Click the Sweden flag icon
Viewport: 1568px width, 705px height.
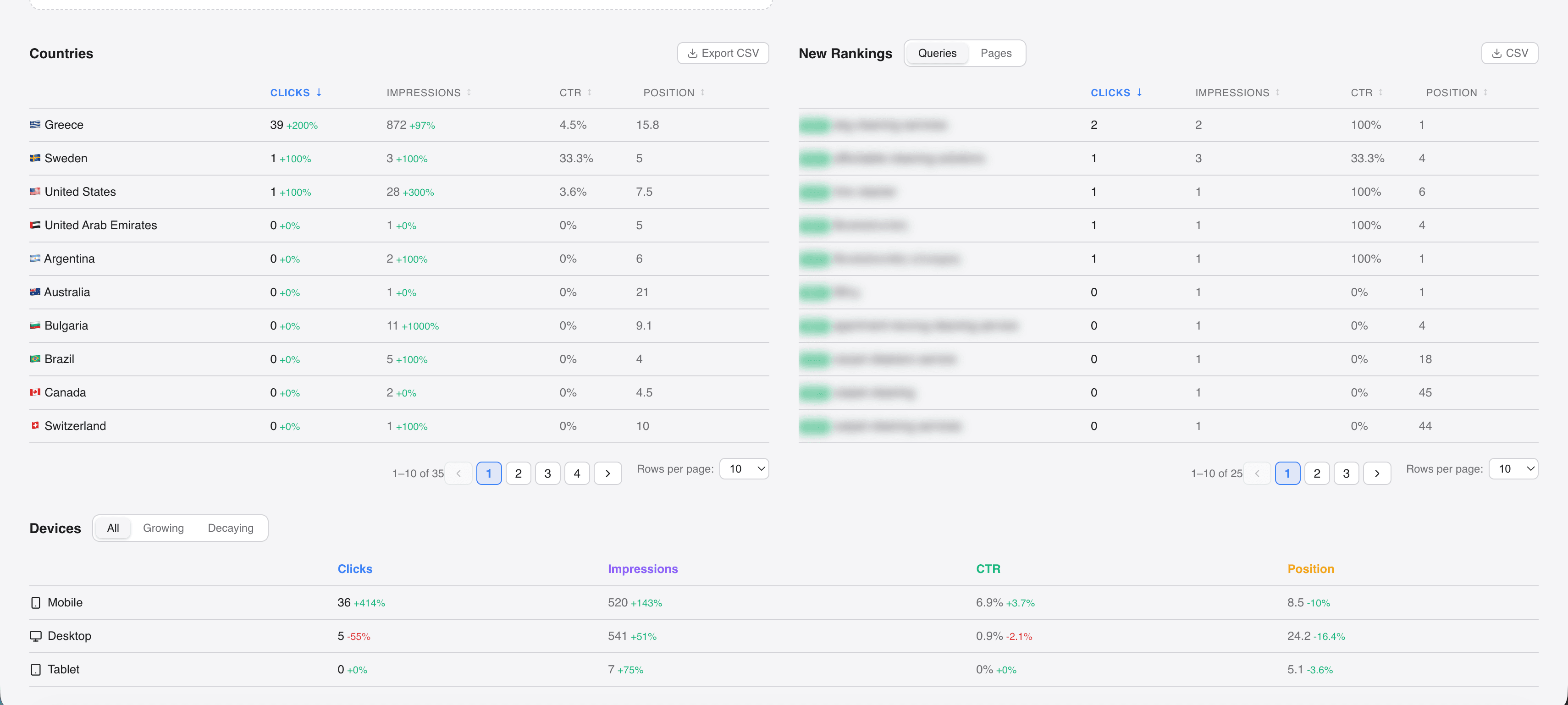pos(35,158)
